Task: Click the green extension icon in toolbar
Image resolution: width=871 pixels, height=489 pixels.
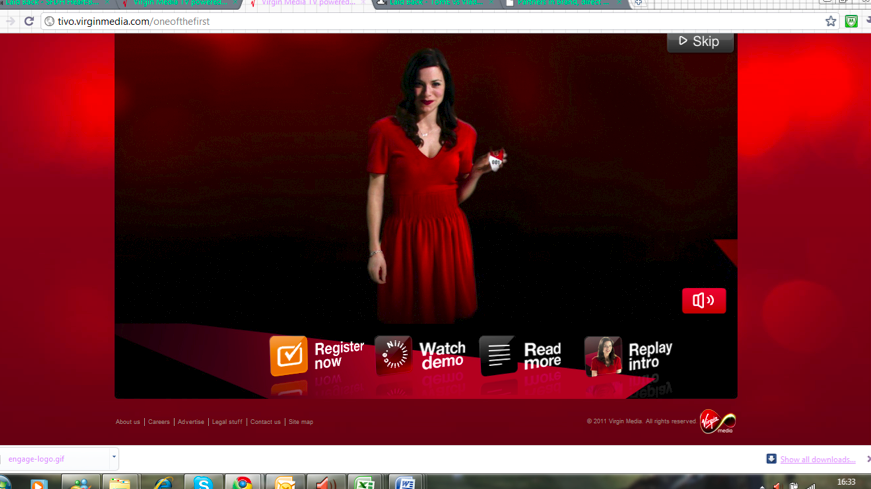Action: (851, 21)
